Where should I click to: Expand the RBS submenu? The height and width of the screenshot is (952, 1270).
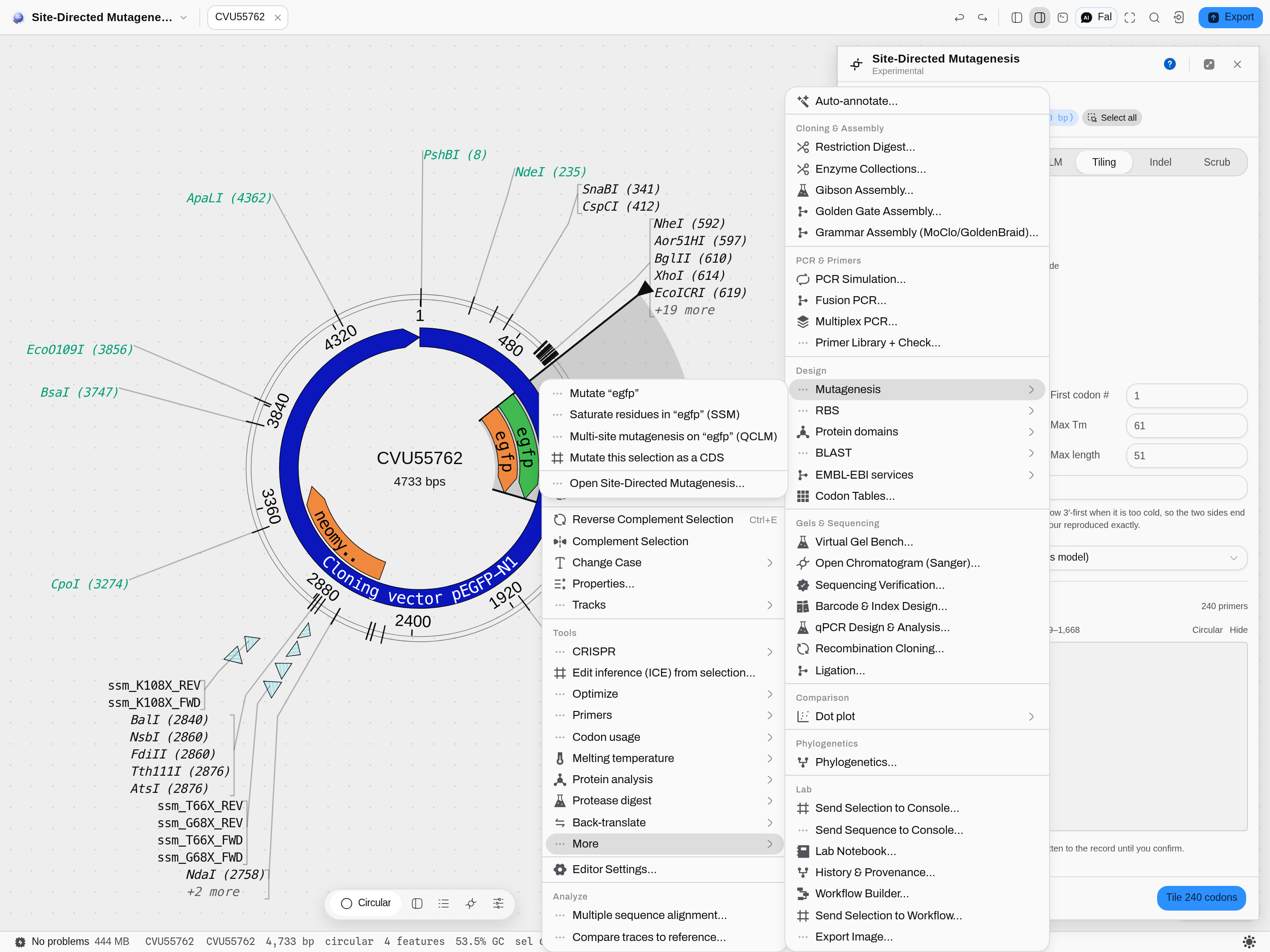[917, 410]
